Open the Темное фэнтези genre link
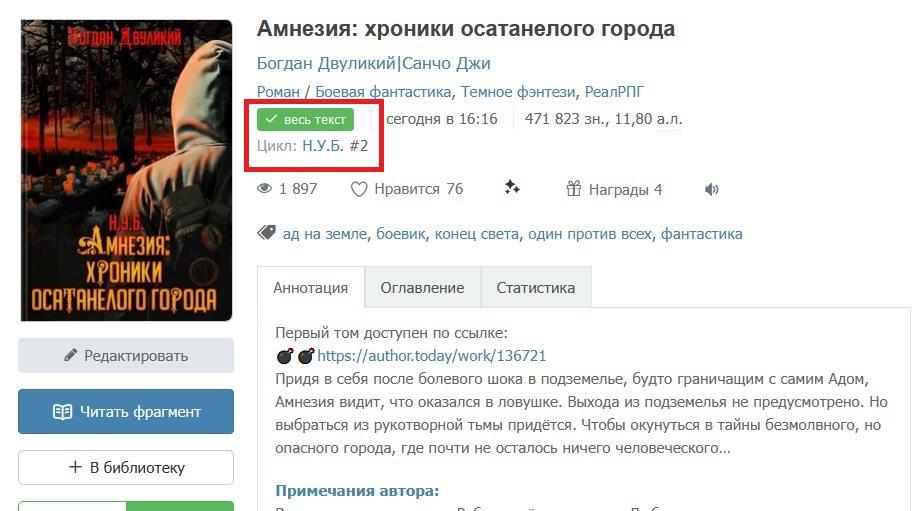 pyautogui.click(x=518, y=92)
